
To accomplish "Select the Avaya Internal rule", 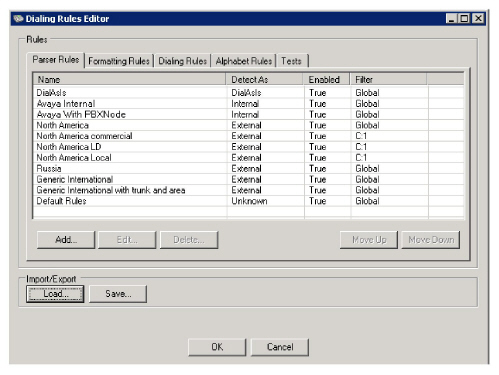I will click(x=66, y=104).
